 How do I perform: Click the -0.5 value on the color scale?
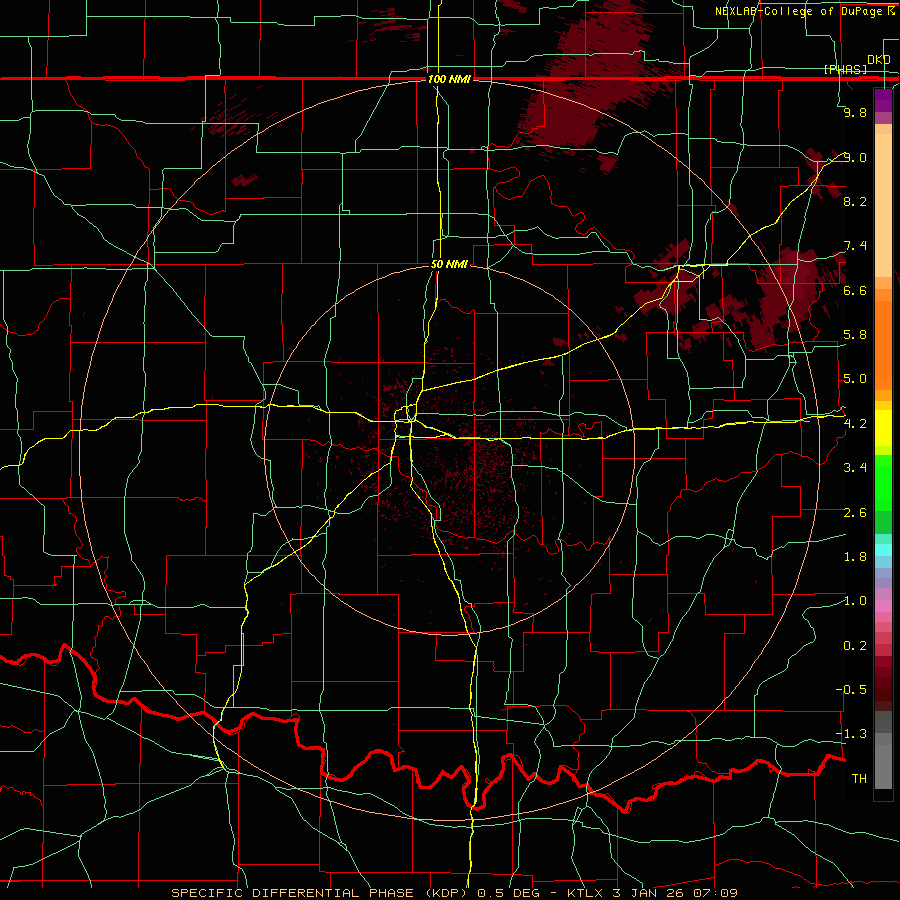pos(851,690)
